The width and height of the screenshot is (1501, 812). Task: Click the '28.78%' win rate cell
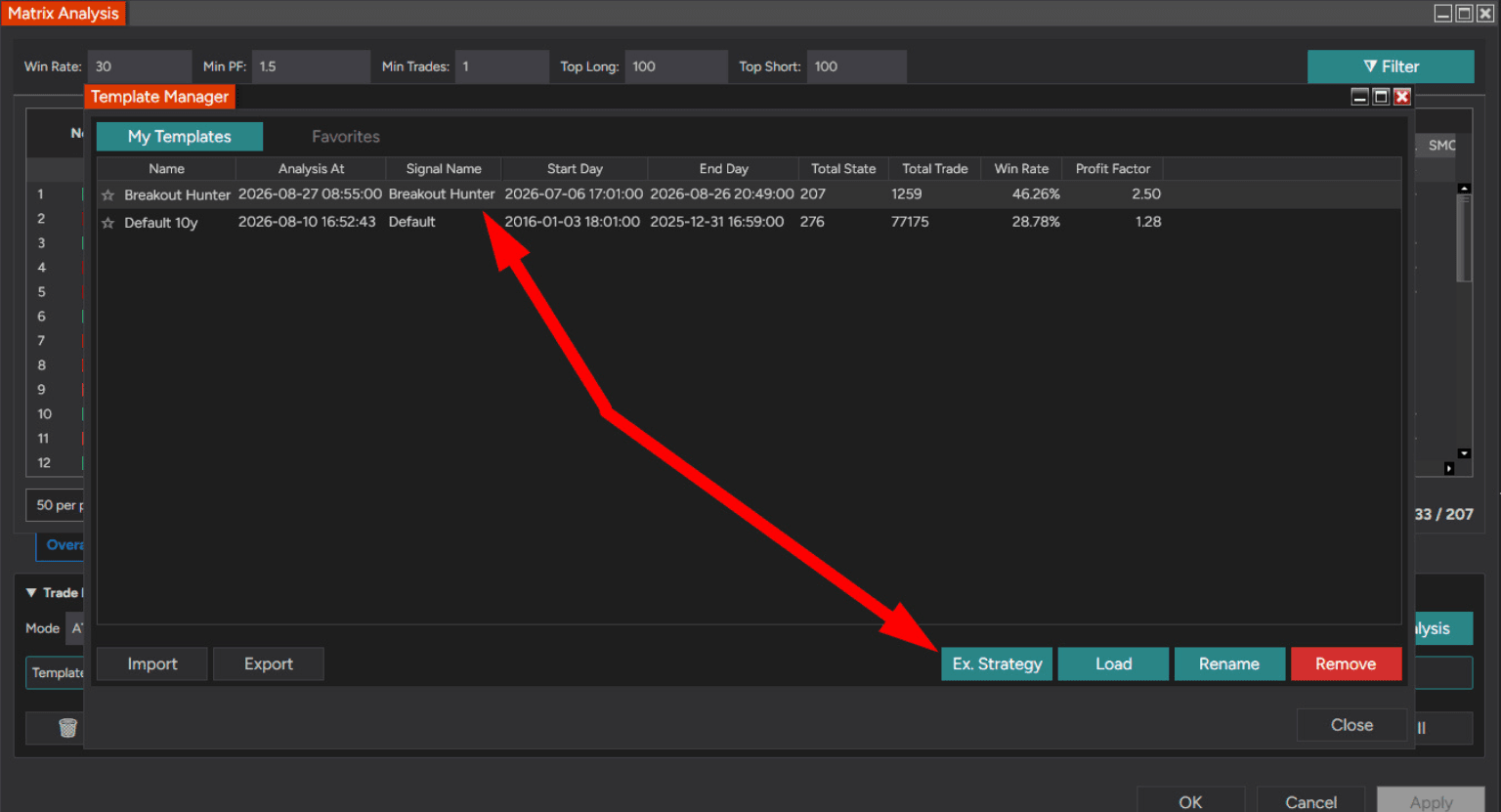pos(1036,222)
